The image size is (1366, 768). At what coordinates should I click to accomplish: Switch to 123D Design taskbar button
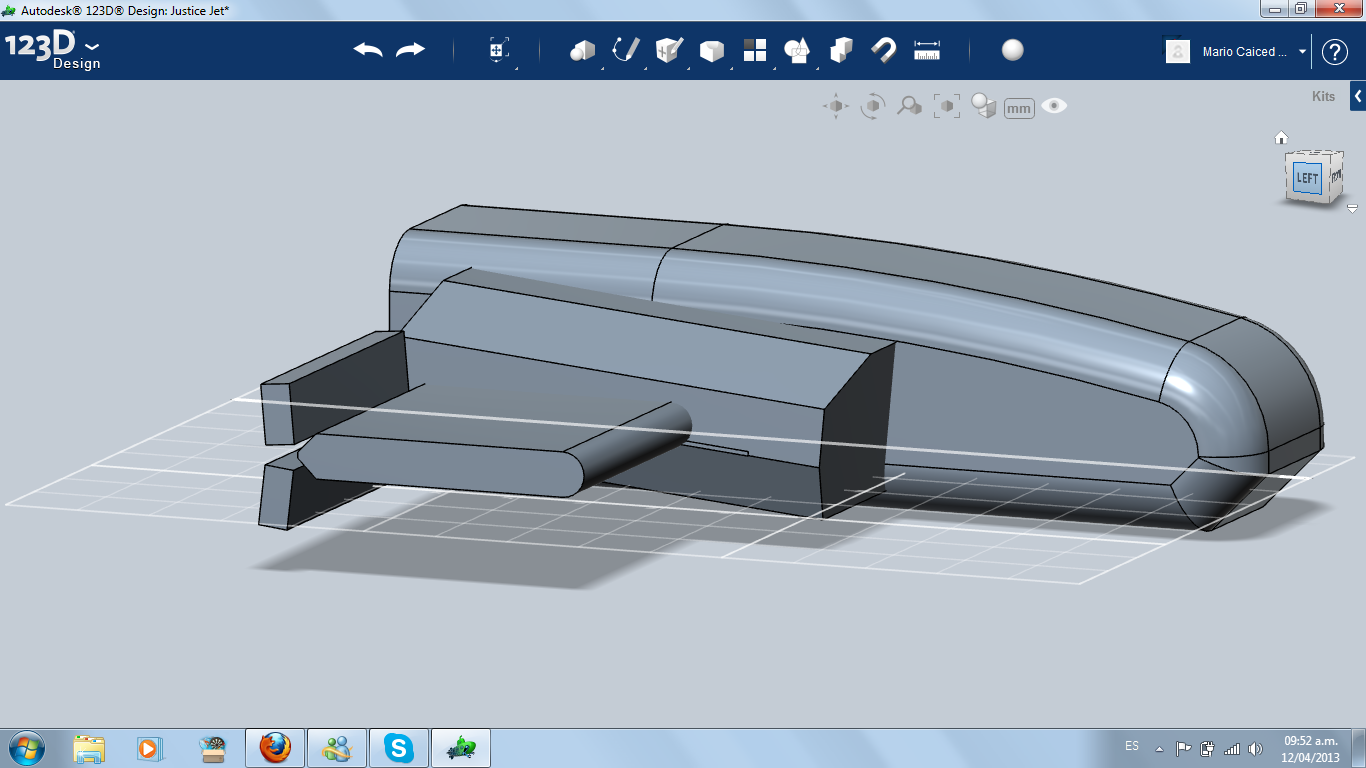tap(461, 748)
